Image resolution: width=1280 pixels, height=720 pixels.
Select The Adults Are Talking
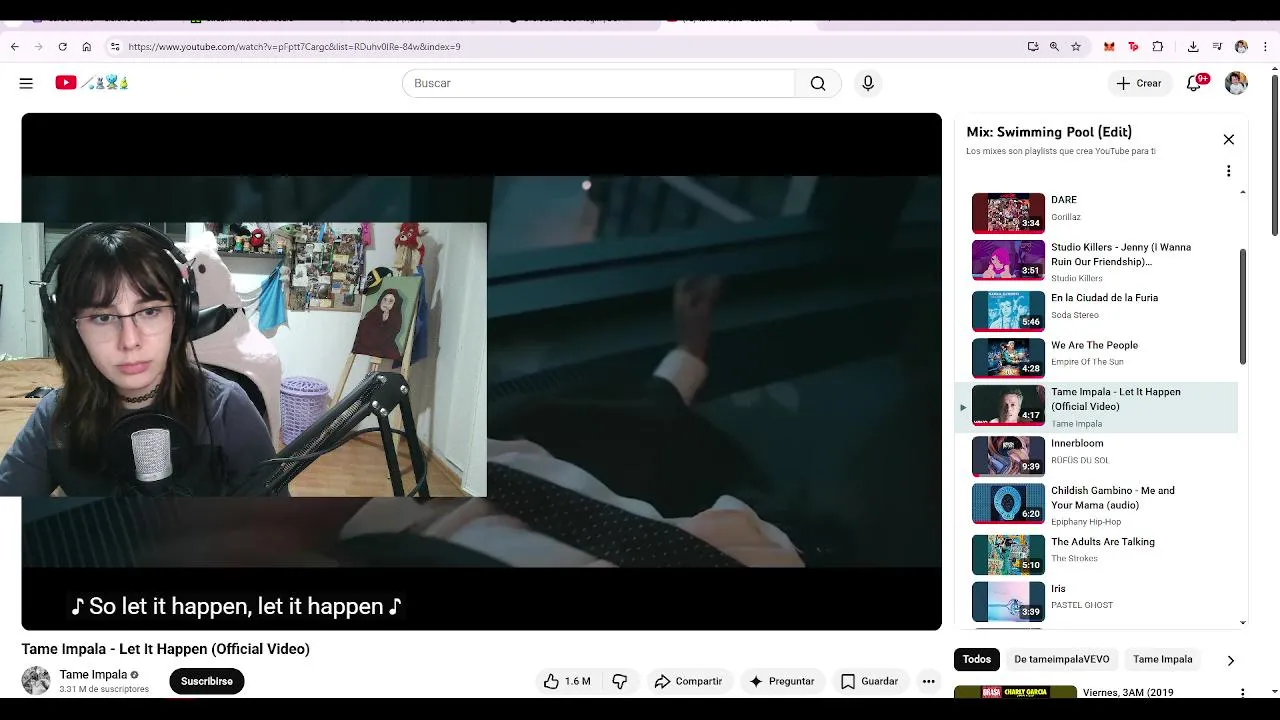(x=1097, y=553)
